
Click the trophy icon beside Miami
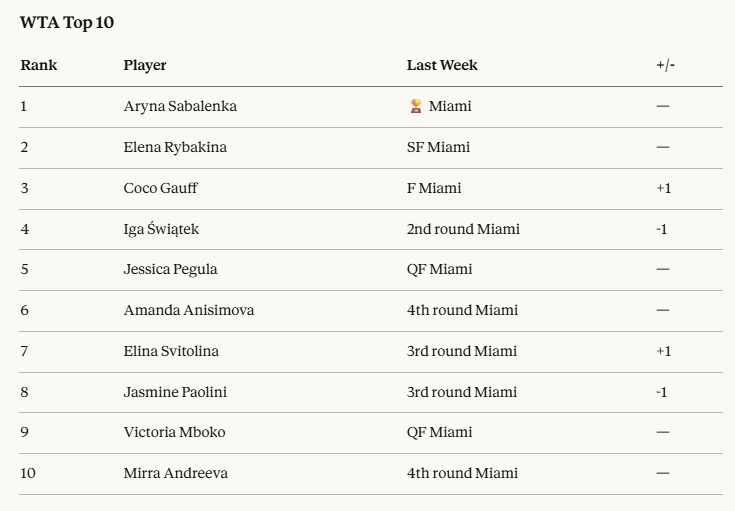[x=416, y=107]
